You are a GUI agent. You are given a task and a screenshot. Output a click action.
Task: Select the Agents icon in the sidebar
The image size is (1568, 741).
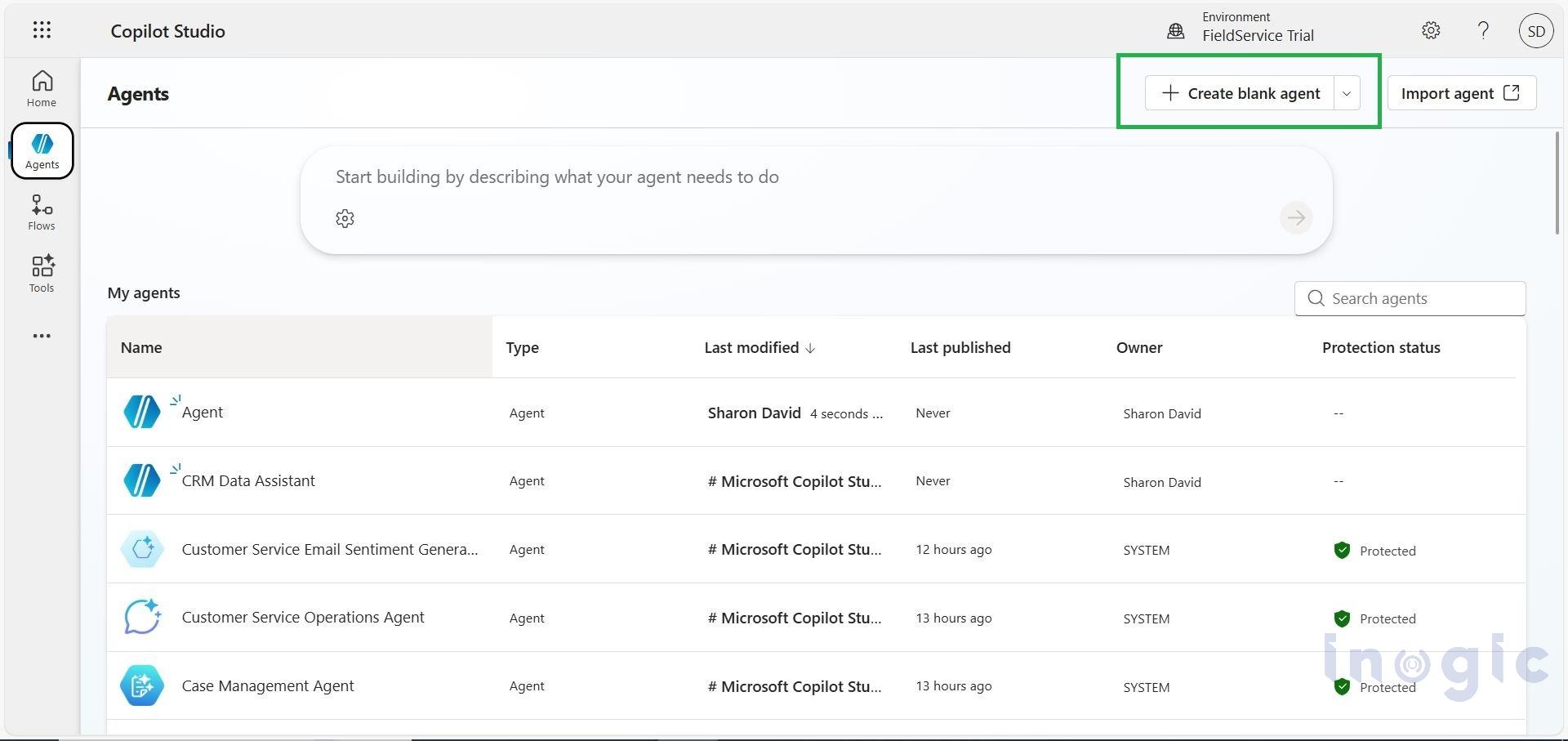coord(42,150)
